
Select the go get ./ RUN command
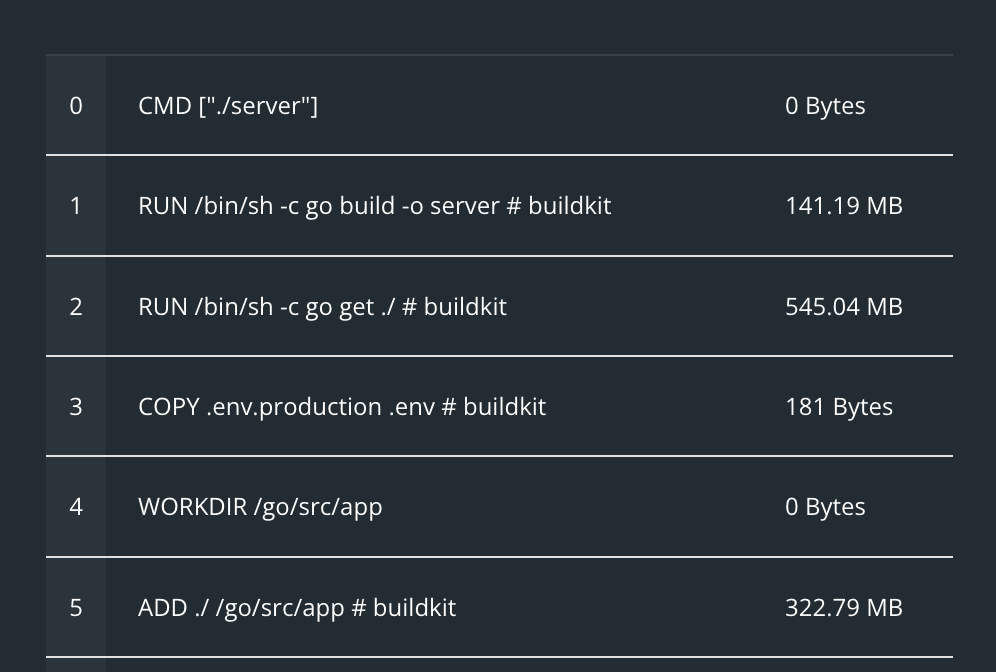[322, 306]
